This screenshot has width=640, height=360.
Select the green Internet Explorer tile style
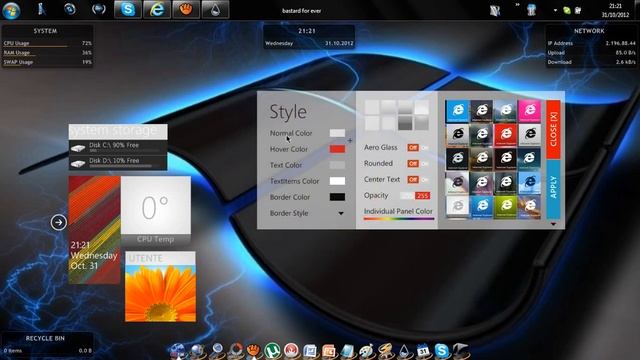coord(505,207)
